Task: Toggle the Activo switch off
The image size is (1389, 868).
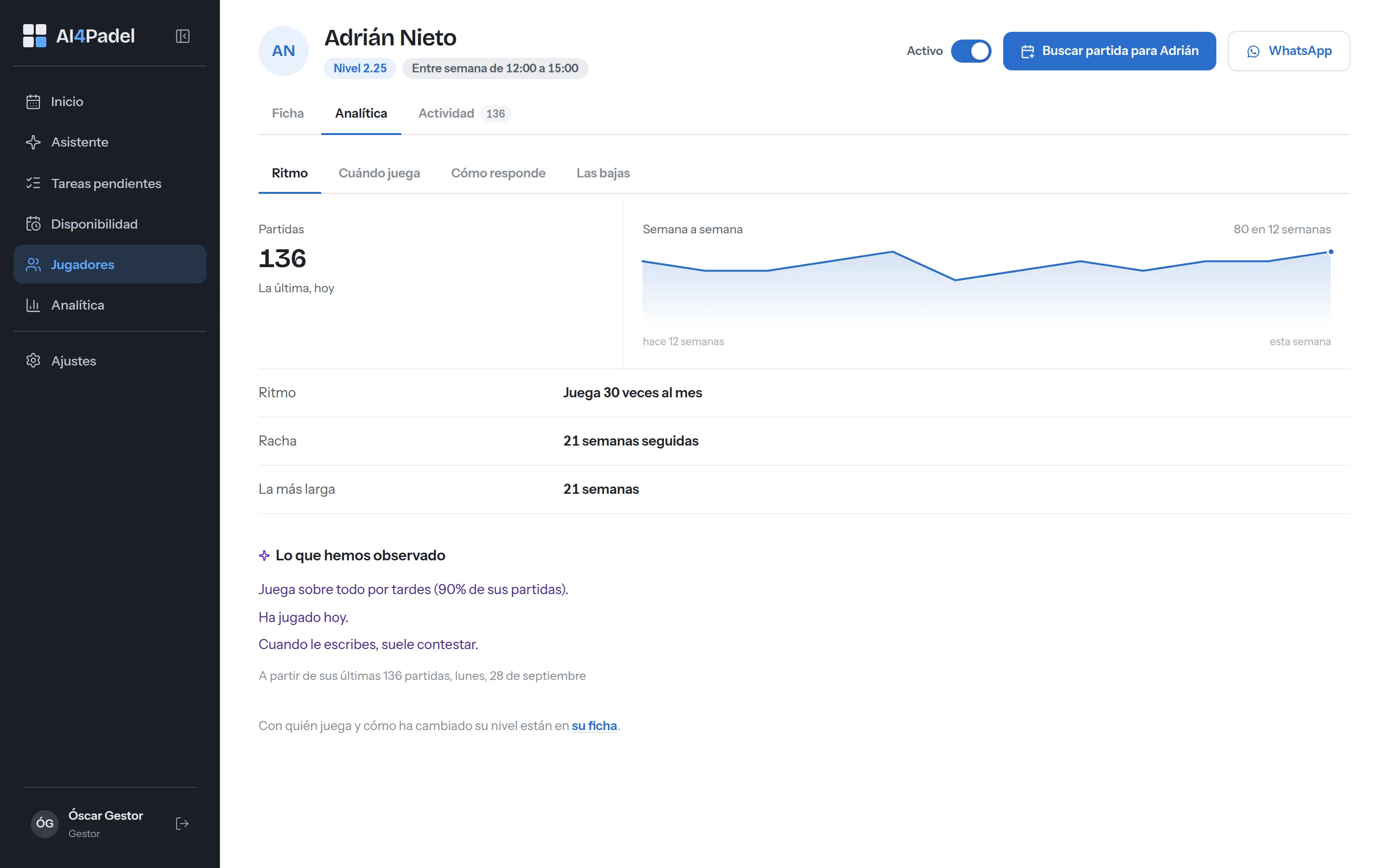Action: 970,51
